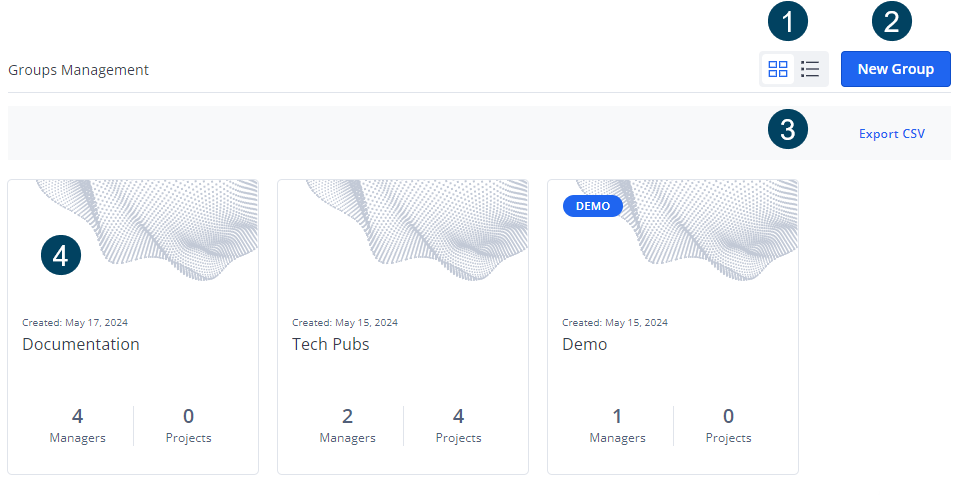Screen dimensions: 975x495
Task: Open the Documentation group card title
Action: [x=81, y=344]
